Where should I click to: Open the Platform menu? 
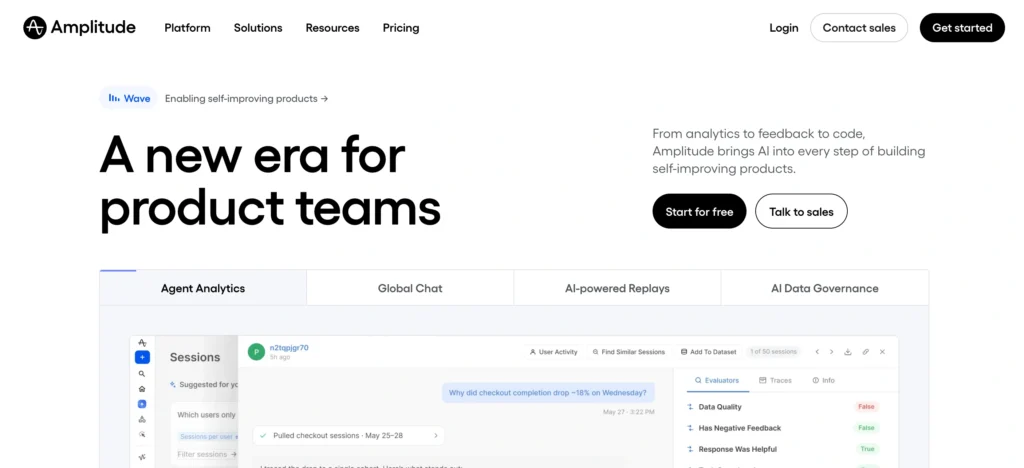187,28
